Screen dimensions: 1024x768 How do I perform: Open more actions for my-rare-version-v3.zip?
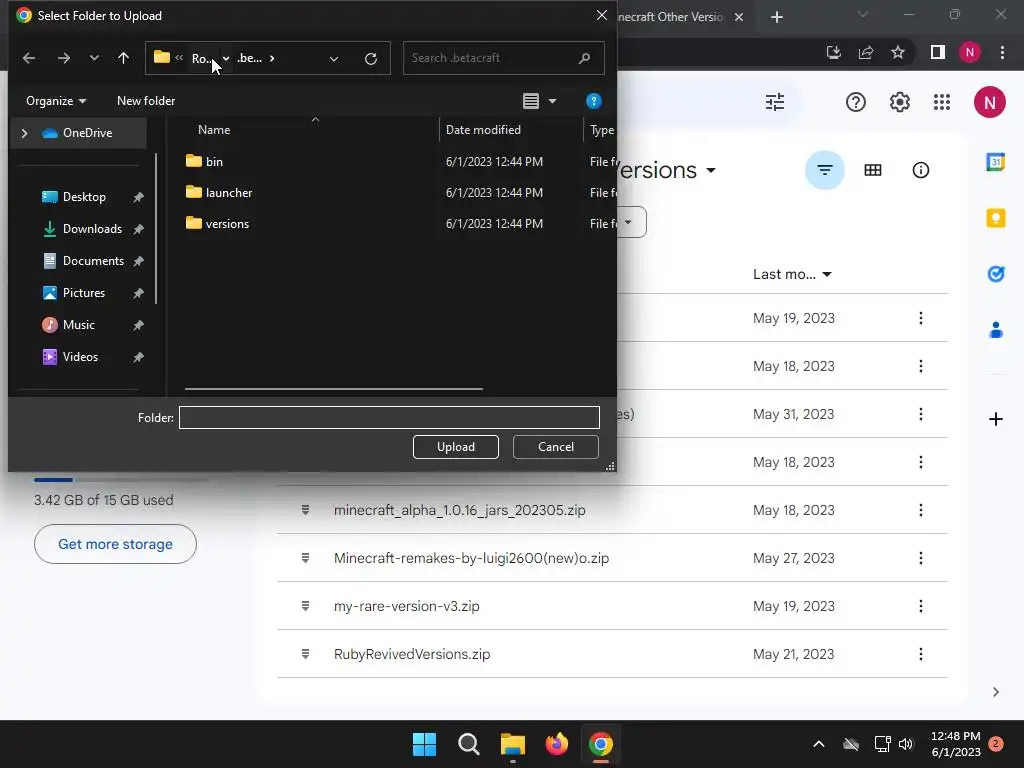921,606
